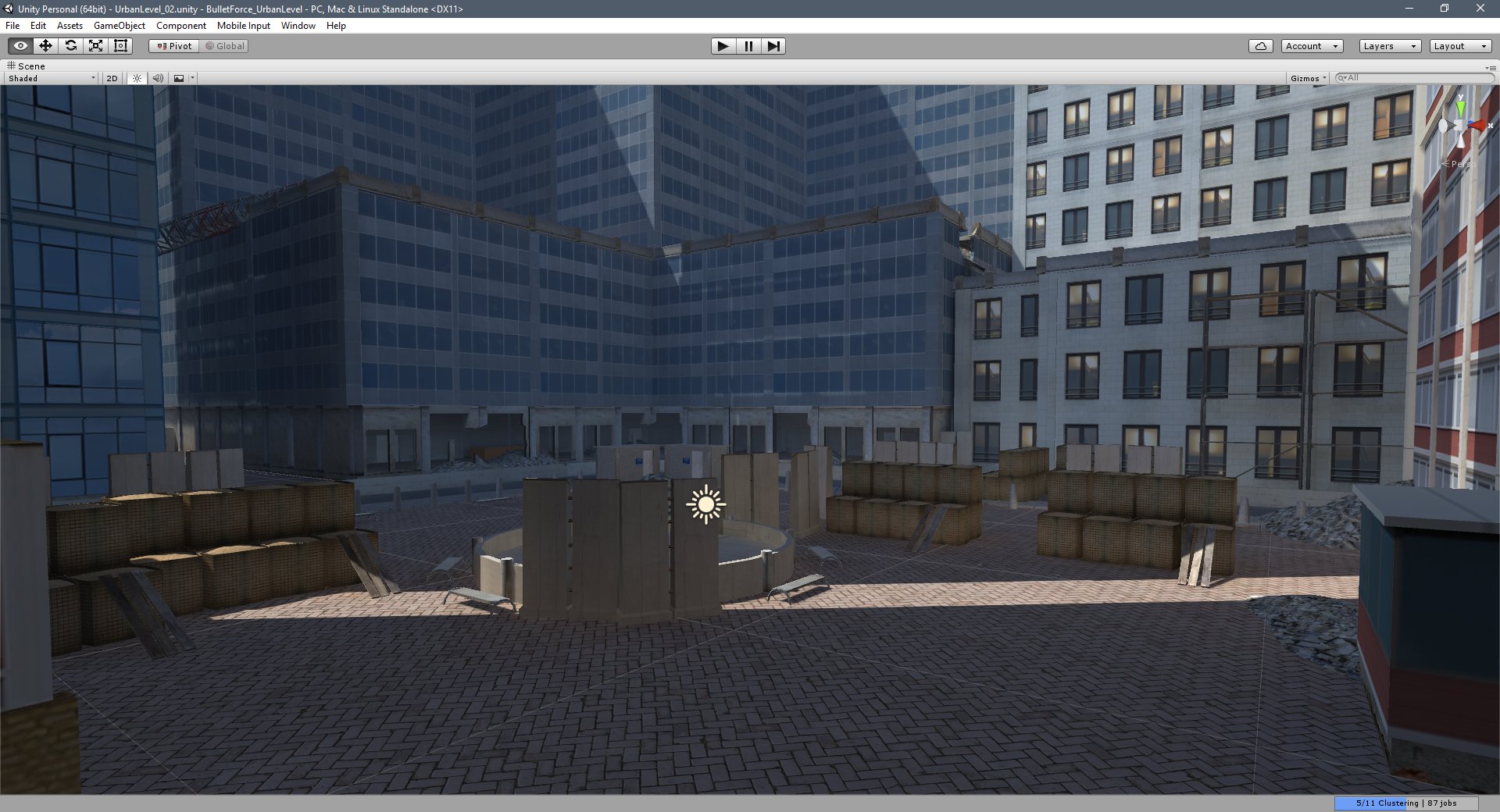Open the Assets menu
The image size is (1500, 812).
[70, 26]
